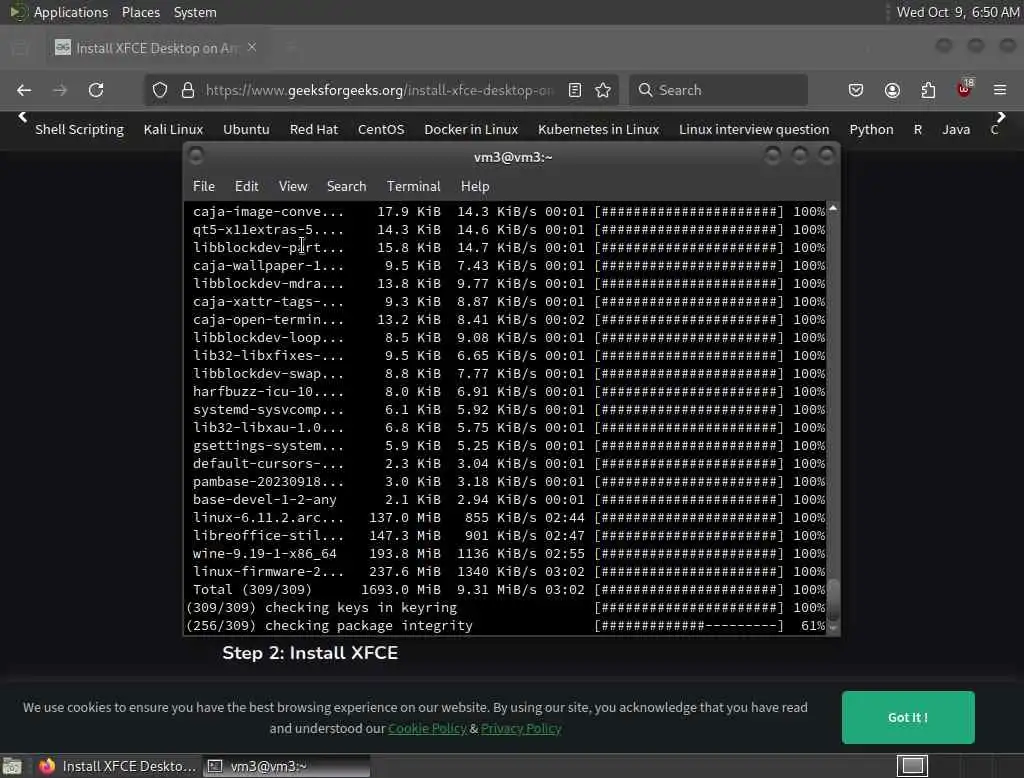Image resolution: width=1024 pixels, height=778 pixels.
Task: Click the terminal vertical scrollbar thumb
Action: tap(833, 600)
